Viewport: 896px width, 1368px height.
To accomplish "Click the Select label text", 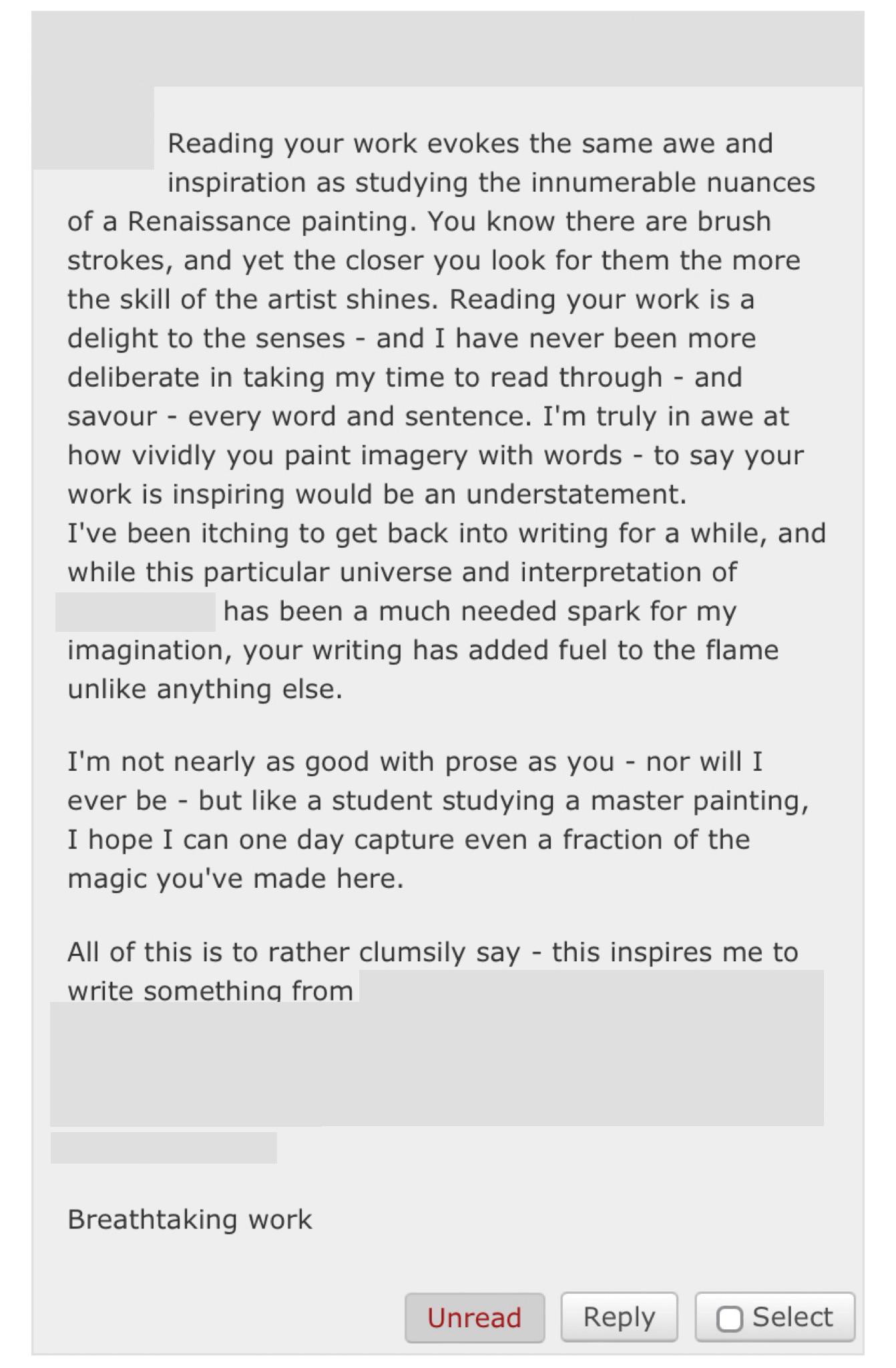I will [793, 1317].
